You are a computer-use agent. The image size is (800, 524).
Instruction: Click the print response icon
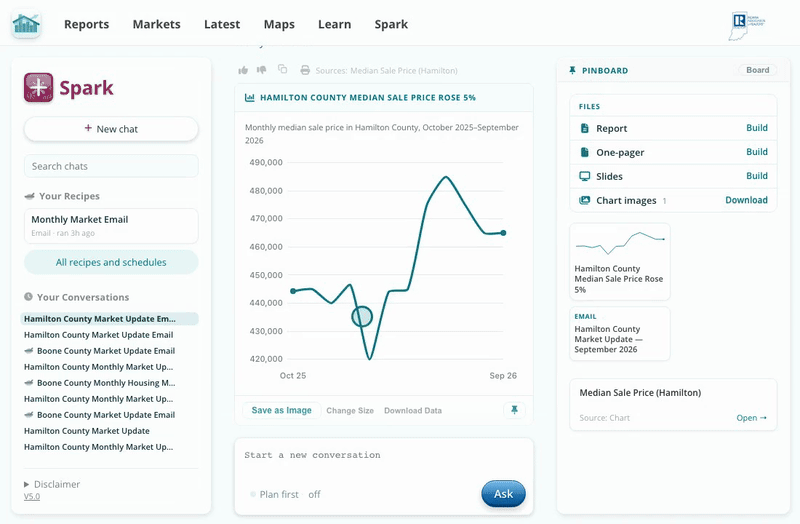click(x=305, y=70)
